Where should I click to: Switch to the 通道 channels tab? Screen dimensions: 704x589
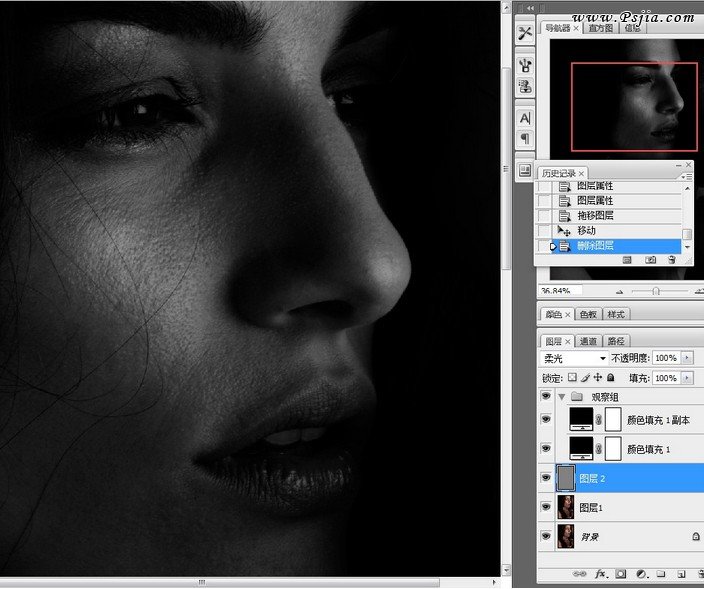click(587, 342)
